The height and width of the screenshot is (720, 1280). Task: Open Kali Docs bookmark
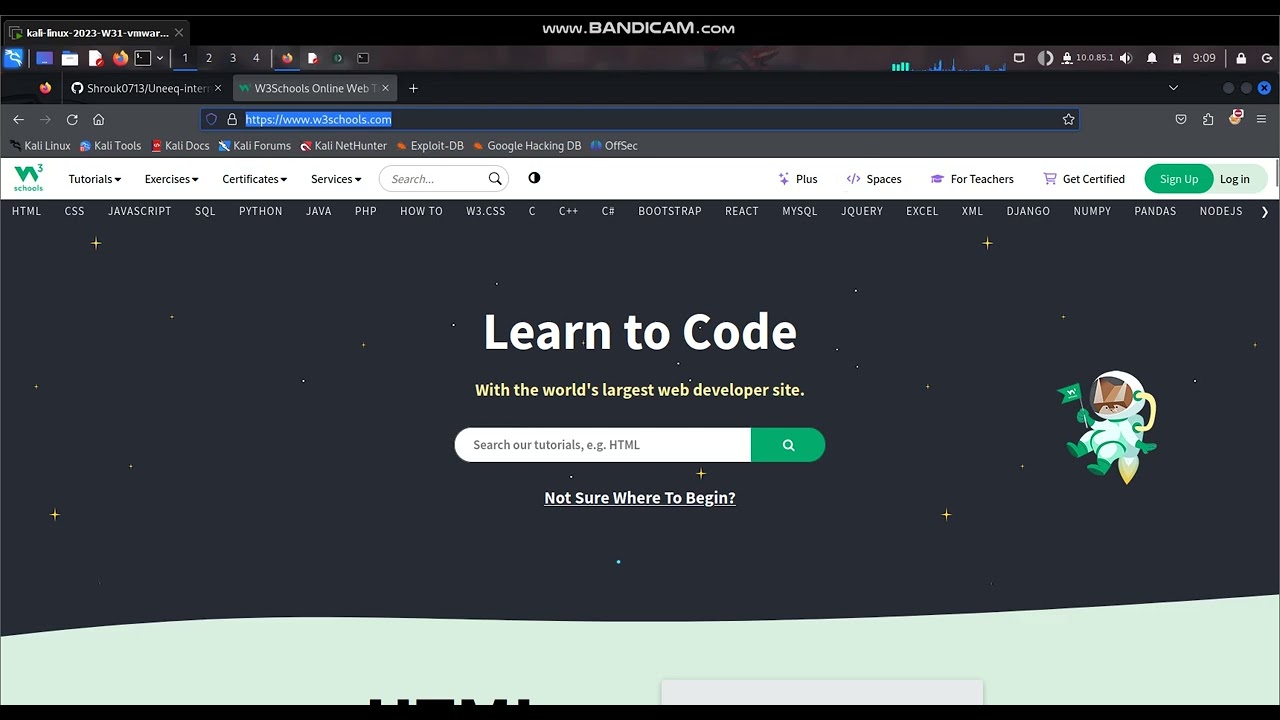click(x=180, y=145)
